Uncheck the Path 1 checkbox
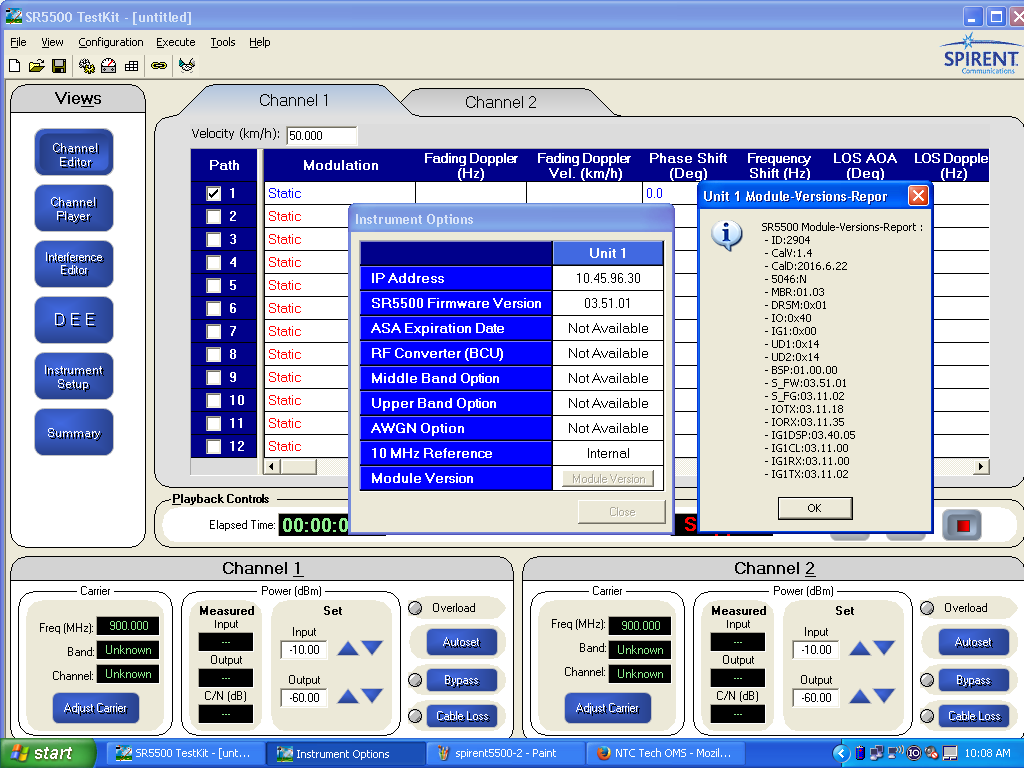 click(213, 194)
